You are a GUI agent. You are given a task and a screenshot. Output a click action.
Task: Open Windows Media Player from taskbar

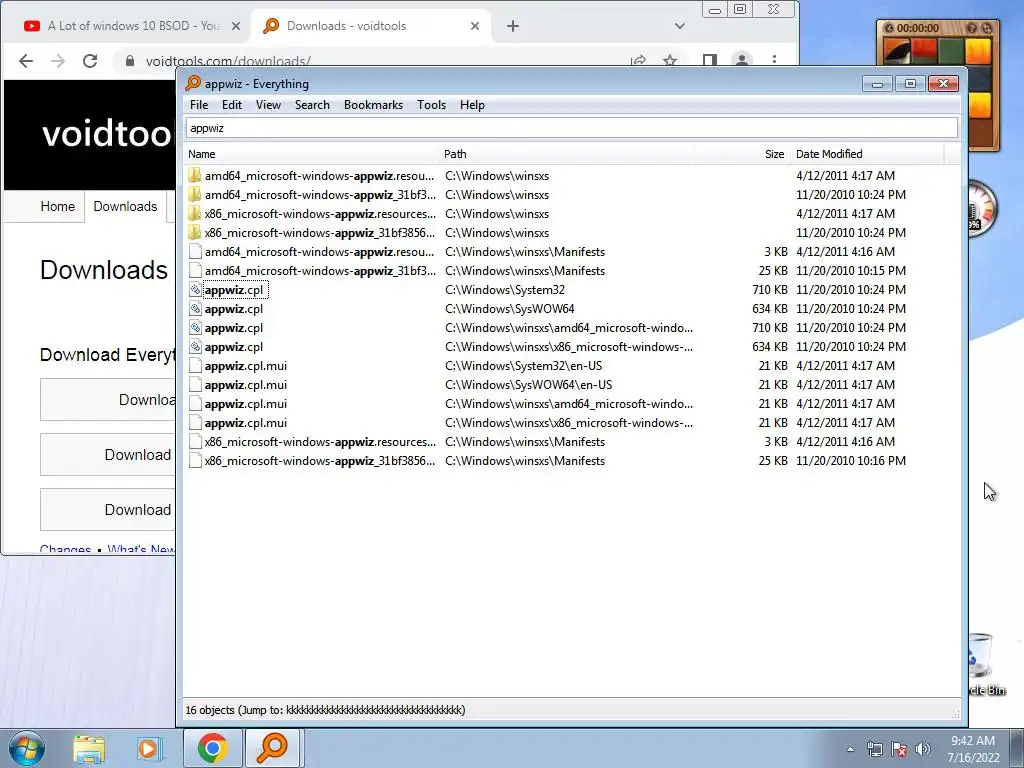(149, 748)
